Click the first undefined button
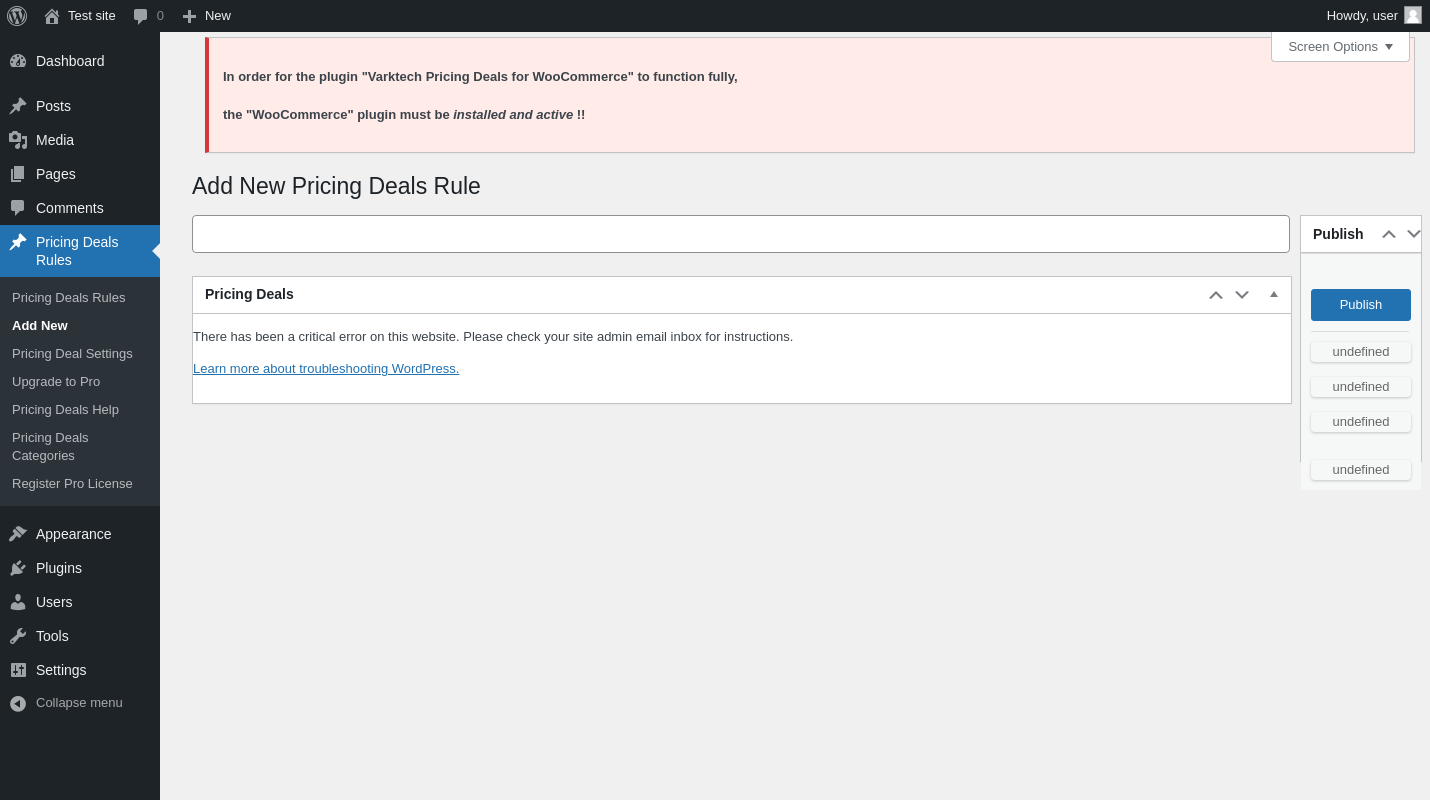This screenshot has width=1430, height=800. click(x=1360, y=352)
